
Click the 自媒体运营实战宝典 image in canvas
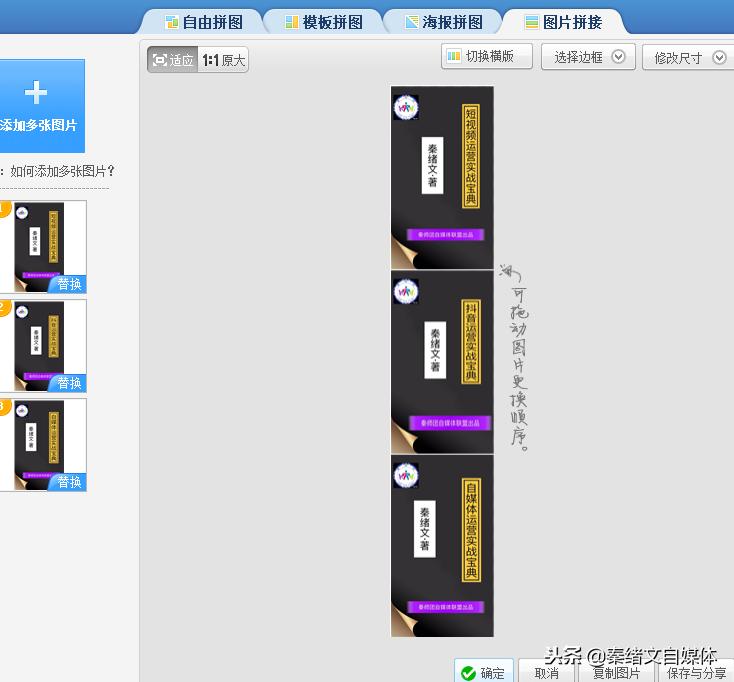tap(442, 546)
